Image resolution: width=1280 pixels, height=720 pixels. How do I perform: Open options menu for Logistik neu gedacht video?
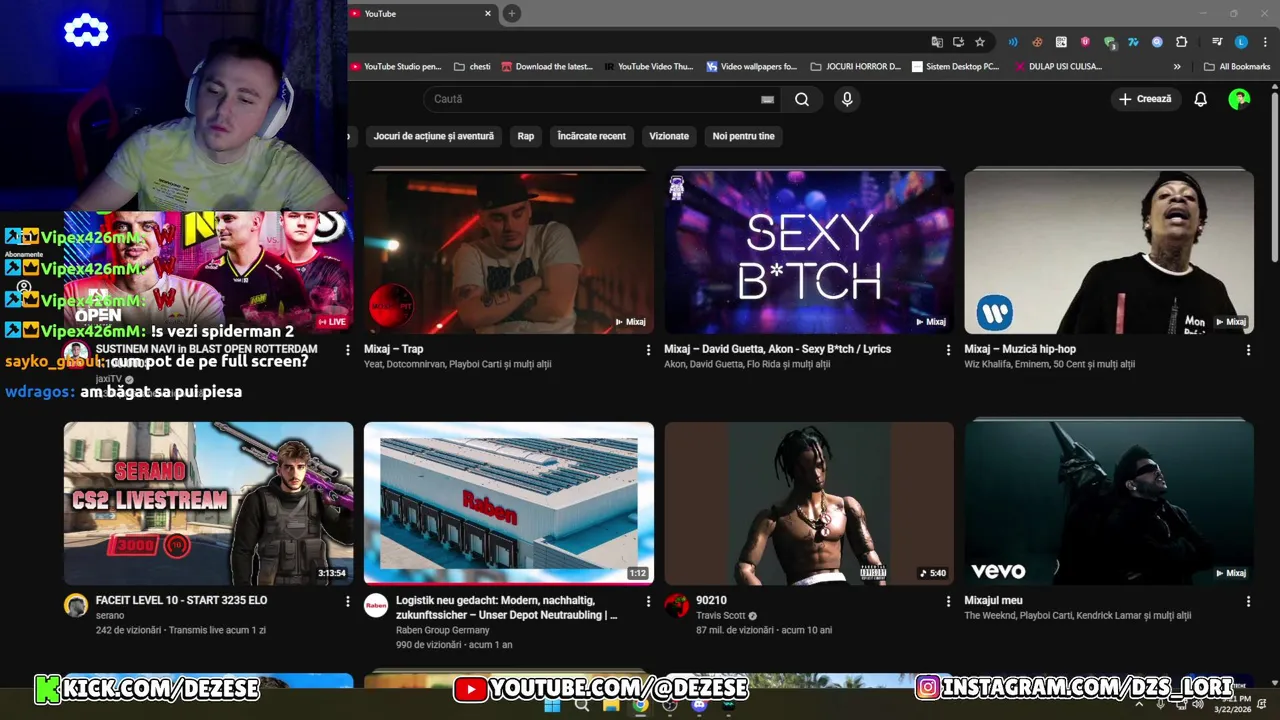(648, 601)
